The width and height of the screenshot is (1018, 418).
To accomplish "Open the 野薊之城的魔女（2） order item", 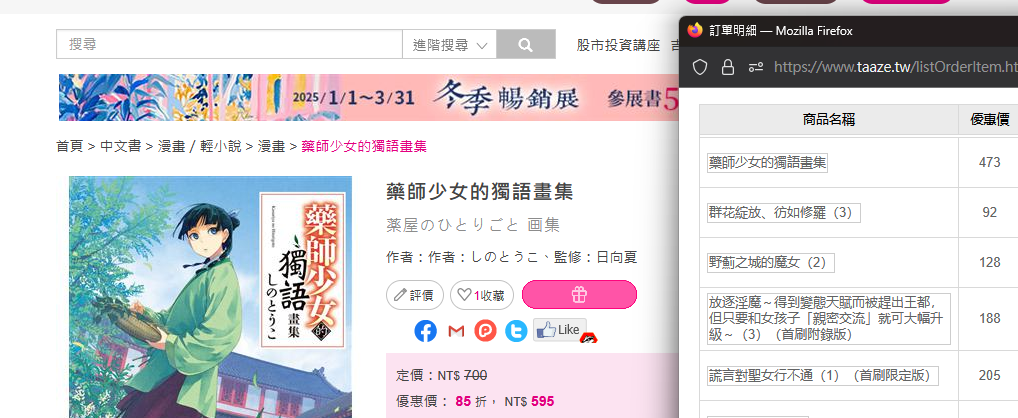I will pyautogui.click(x=771, y=263).
